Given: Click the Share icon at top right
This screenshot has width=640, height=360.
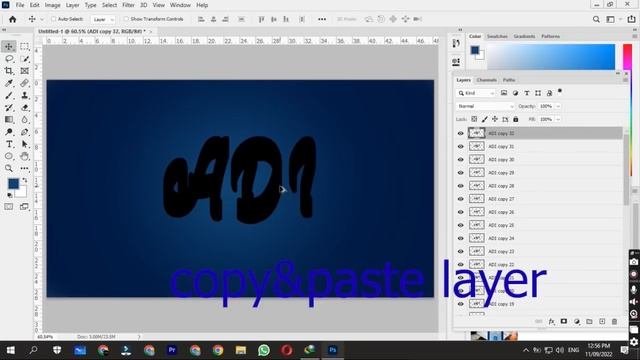Looking at the screenshot, I should pyautogui.click(x=631, y=19).
